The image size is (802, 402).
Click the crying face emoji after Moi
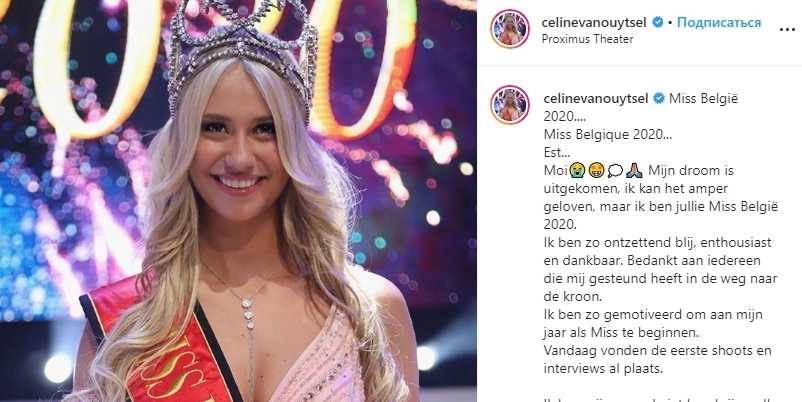click(x=577, y=171)
